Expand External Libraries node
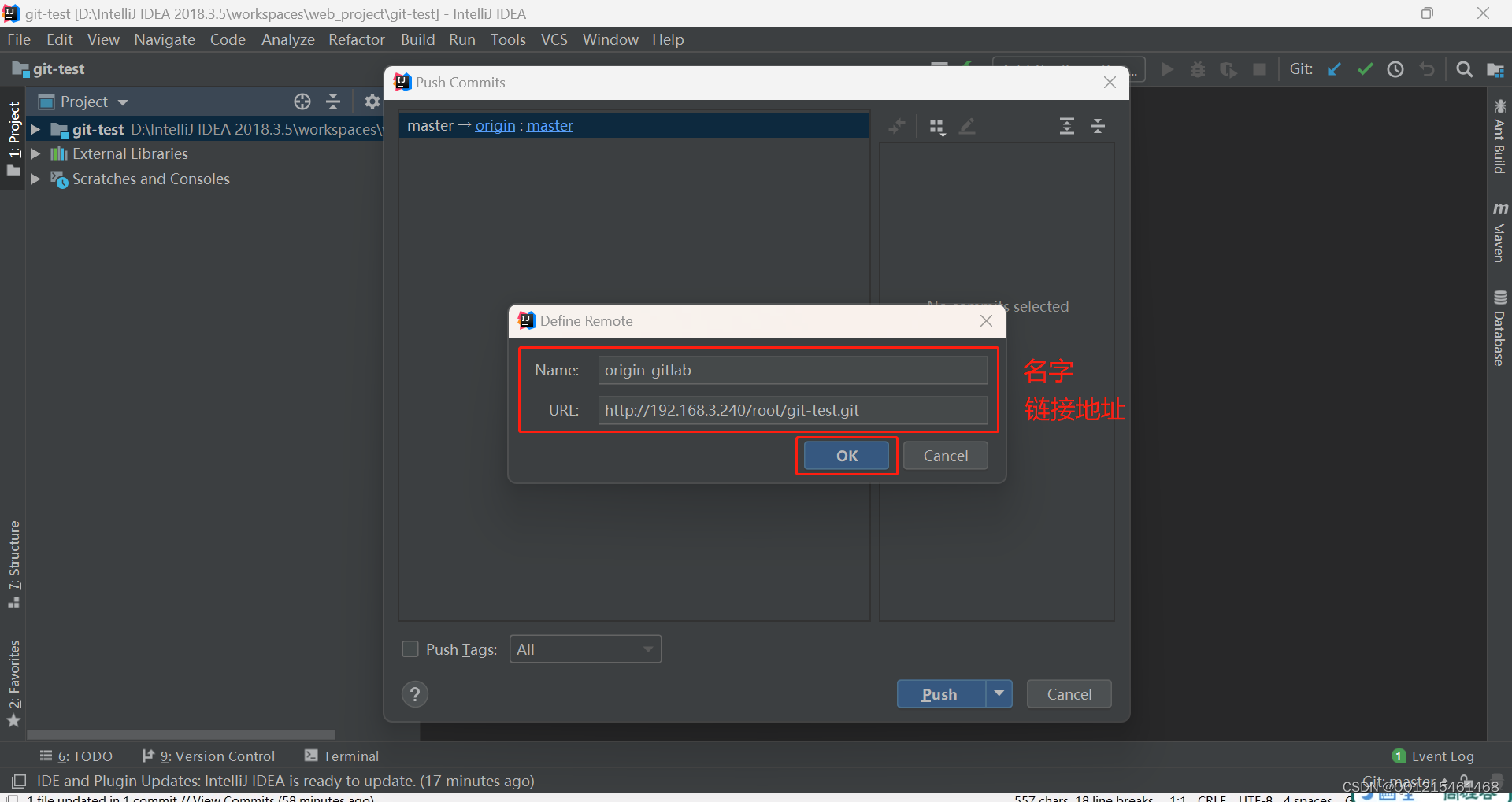This screenshot has width=1512, height=802. point(35,154)
